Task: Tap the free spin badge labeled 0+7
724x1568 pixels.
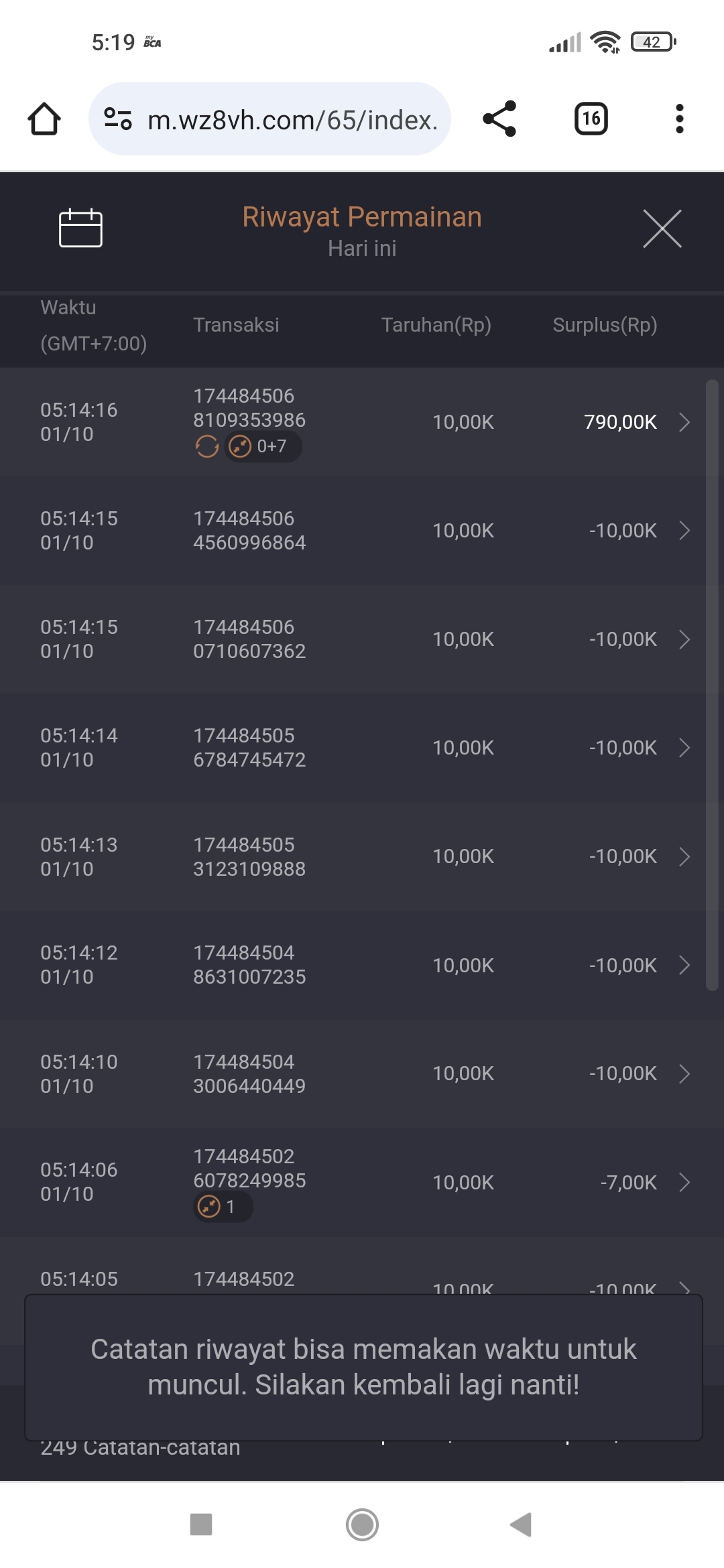Action: point(263,446)
